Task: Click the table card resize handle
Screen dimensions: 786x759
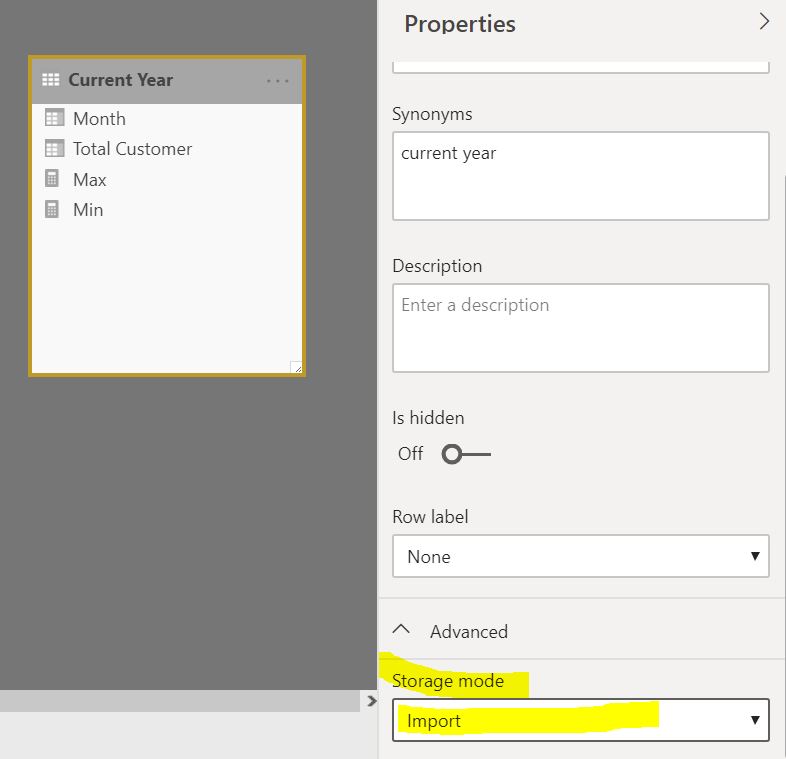Action: (x=296, y=367)
